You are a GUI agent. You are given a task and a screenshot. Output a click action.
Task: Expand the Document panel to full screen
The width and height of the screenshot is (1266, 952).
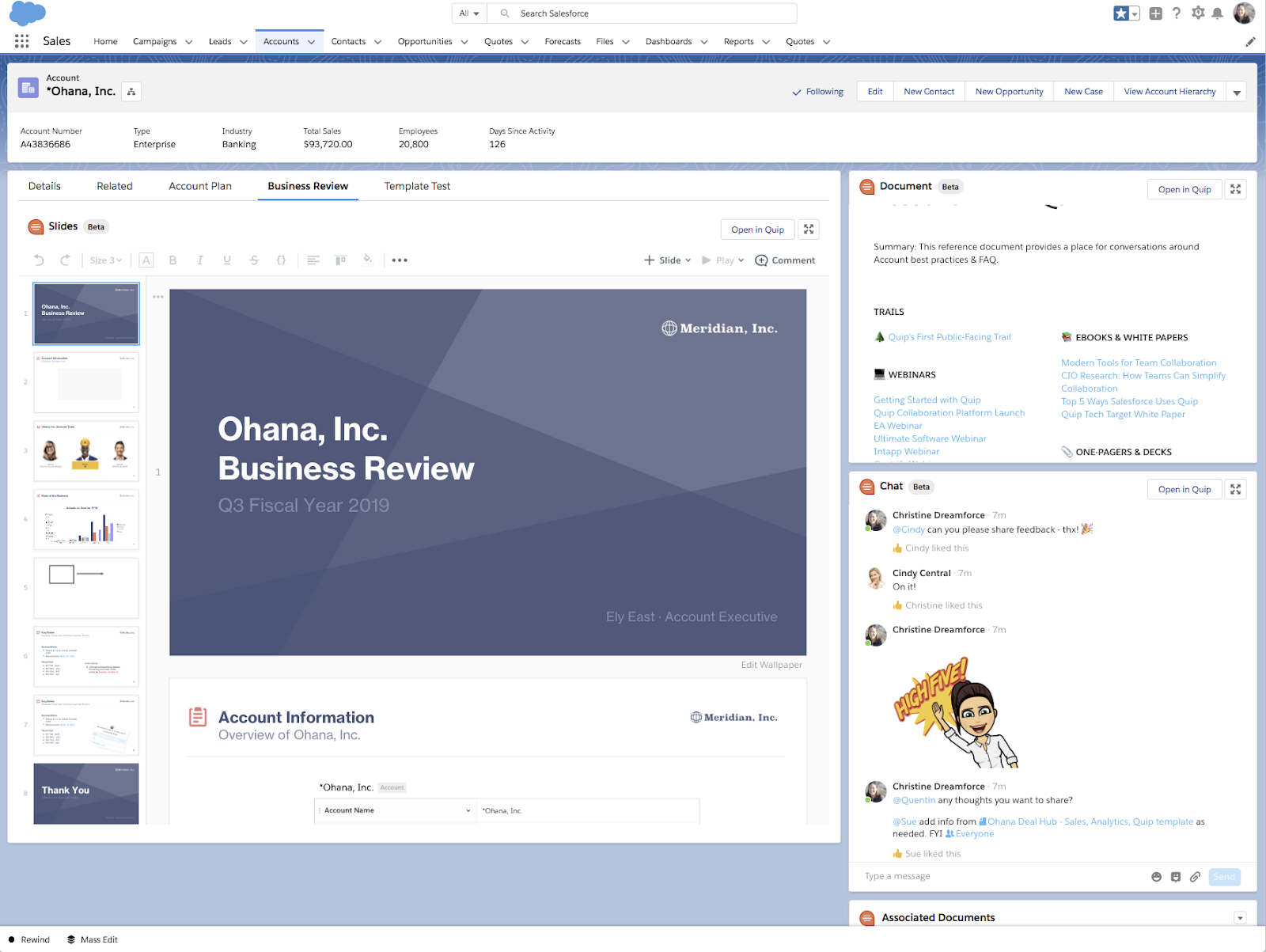[x=1235, y=189]
